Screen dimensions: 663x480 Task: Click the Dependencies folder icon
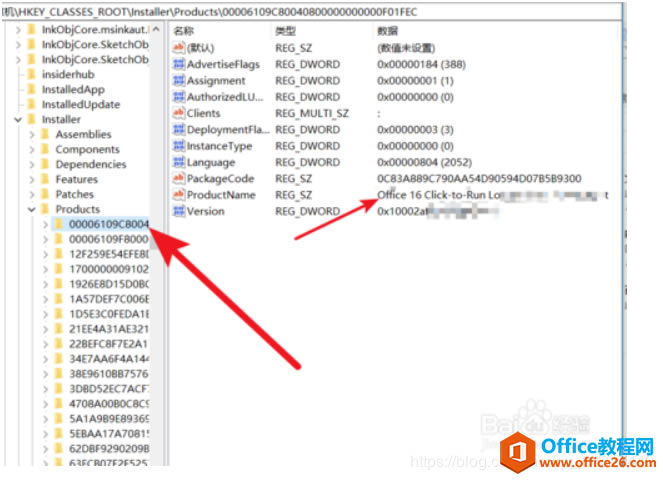[x=45, y=164]
